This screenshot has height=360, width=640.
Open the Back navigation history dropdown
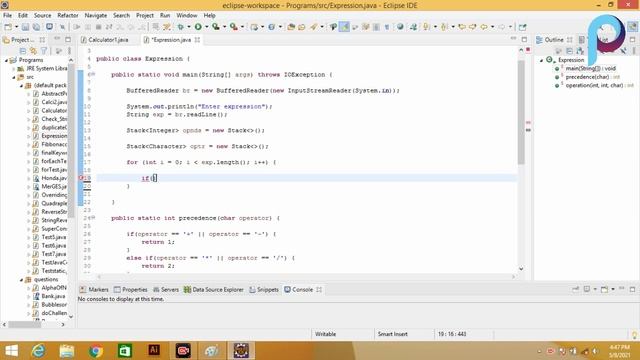[492, 27]
